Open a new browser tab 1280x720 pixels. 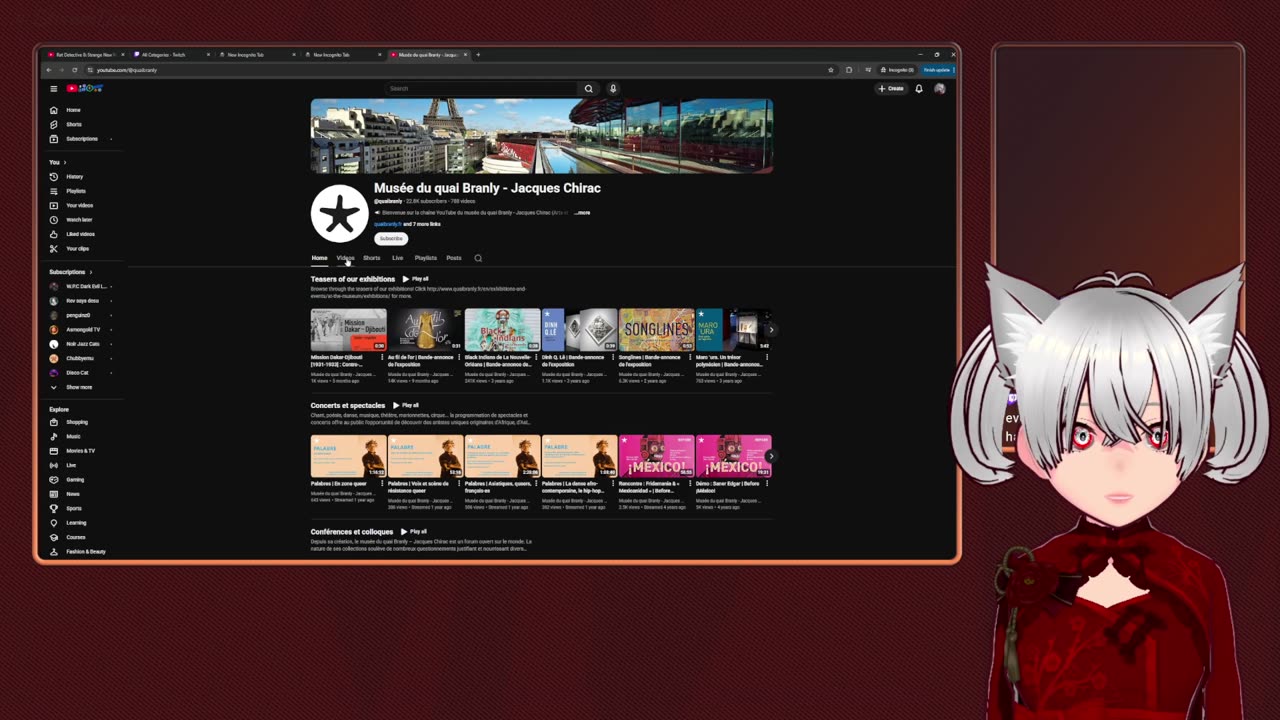478,55
